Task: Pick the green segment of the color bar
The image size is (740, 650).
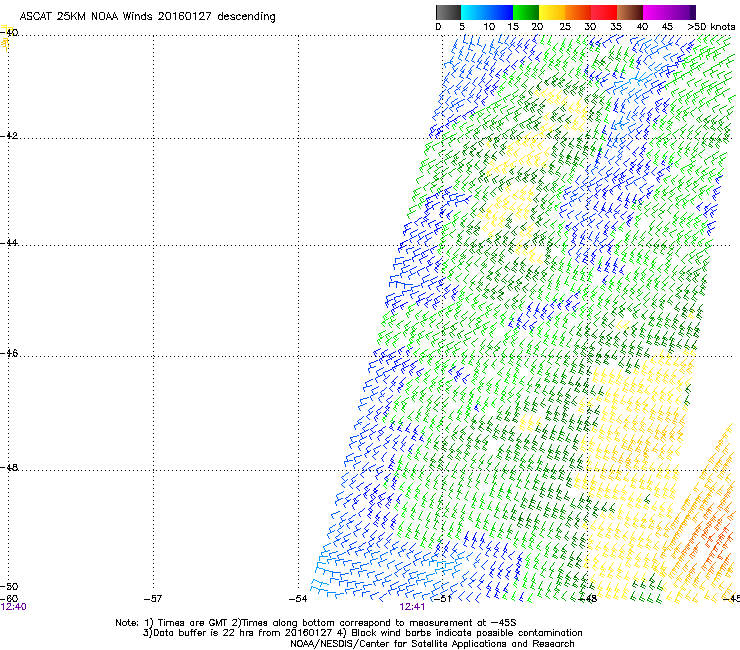Action: tap(526, 12)
